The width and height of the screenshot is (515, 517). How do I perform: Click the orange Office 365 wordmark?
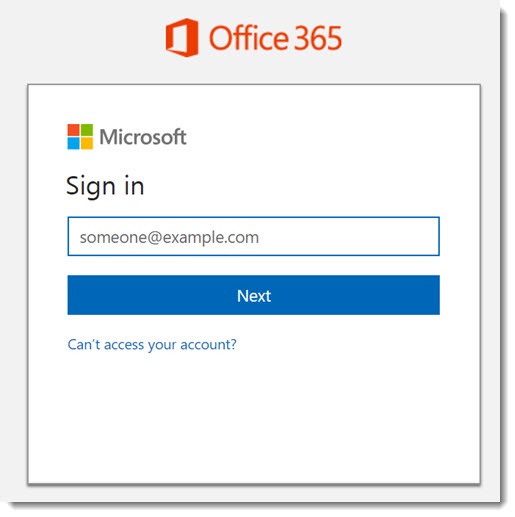pos(275,38)
